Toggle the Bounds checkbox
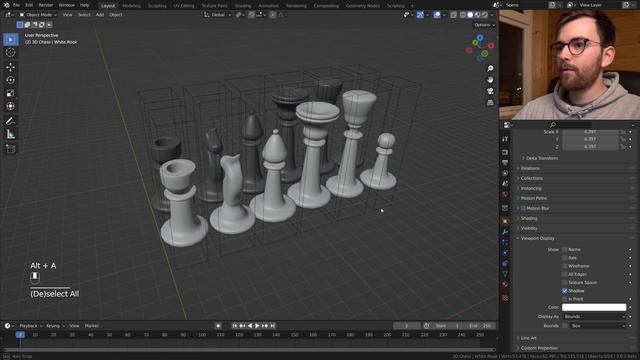 click(x=564, y=326)
